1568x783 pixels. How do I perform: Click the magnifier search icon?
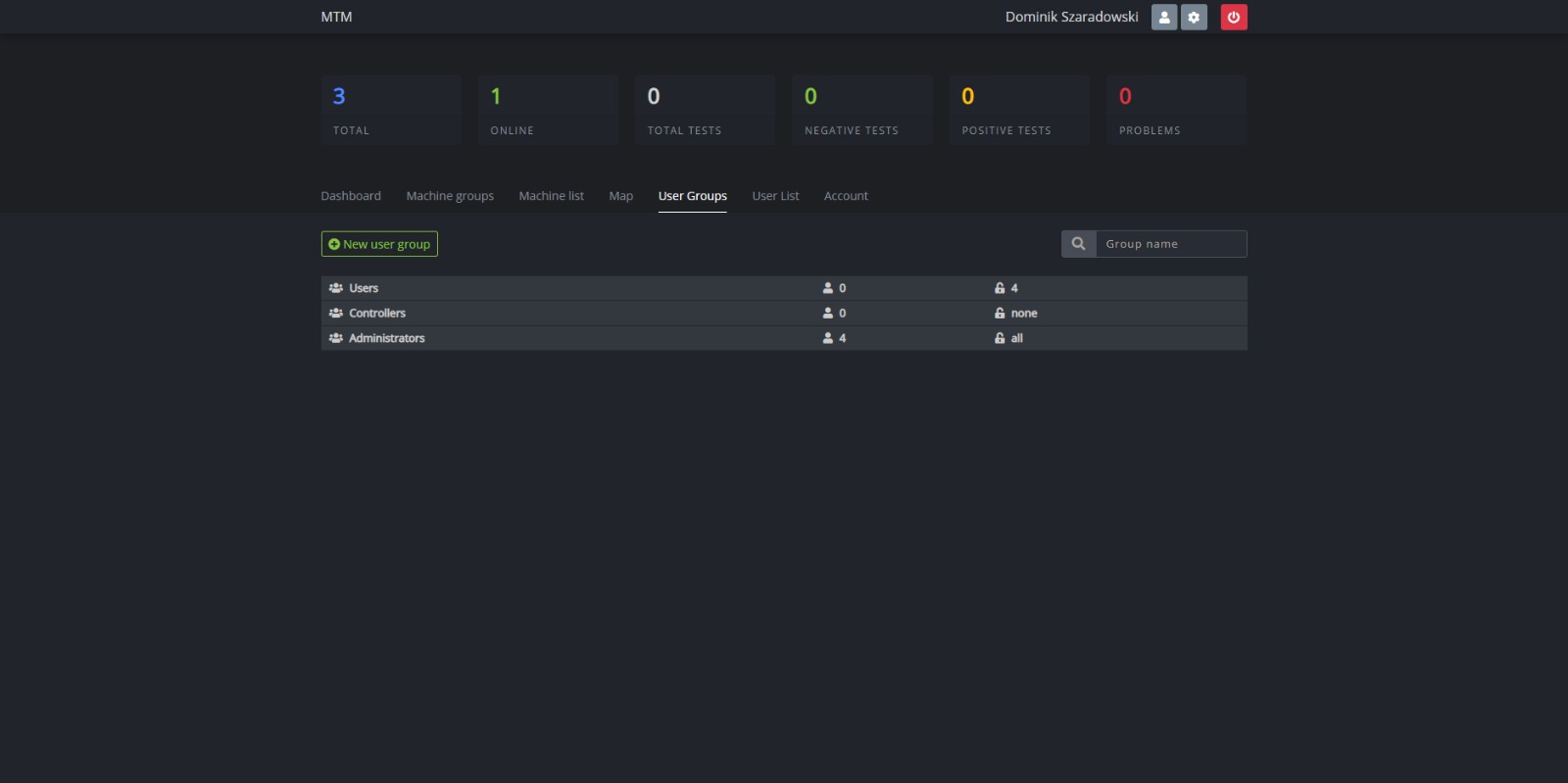coord(1078,244)
